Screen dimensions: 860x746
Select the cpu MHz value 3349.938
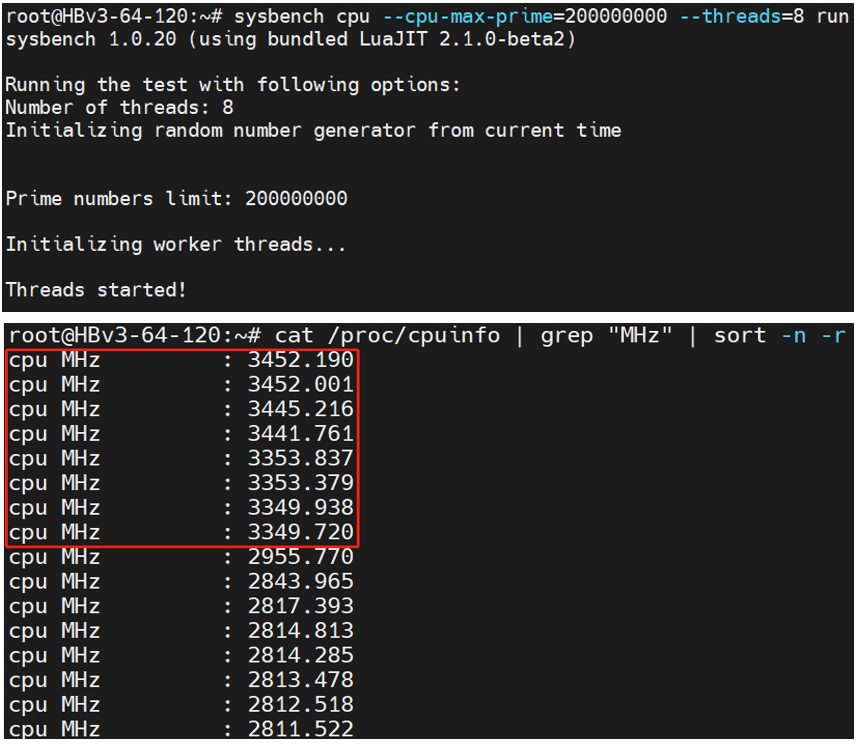coord(301,508)
